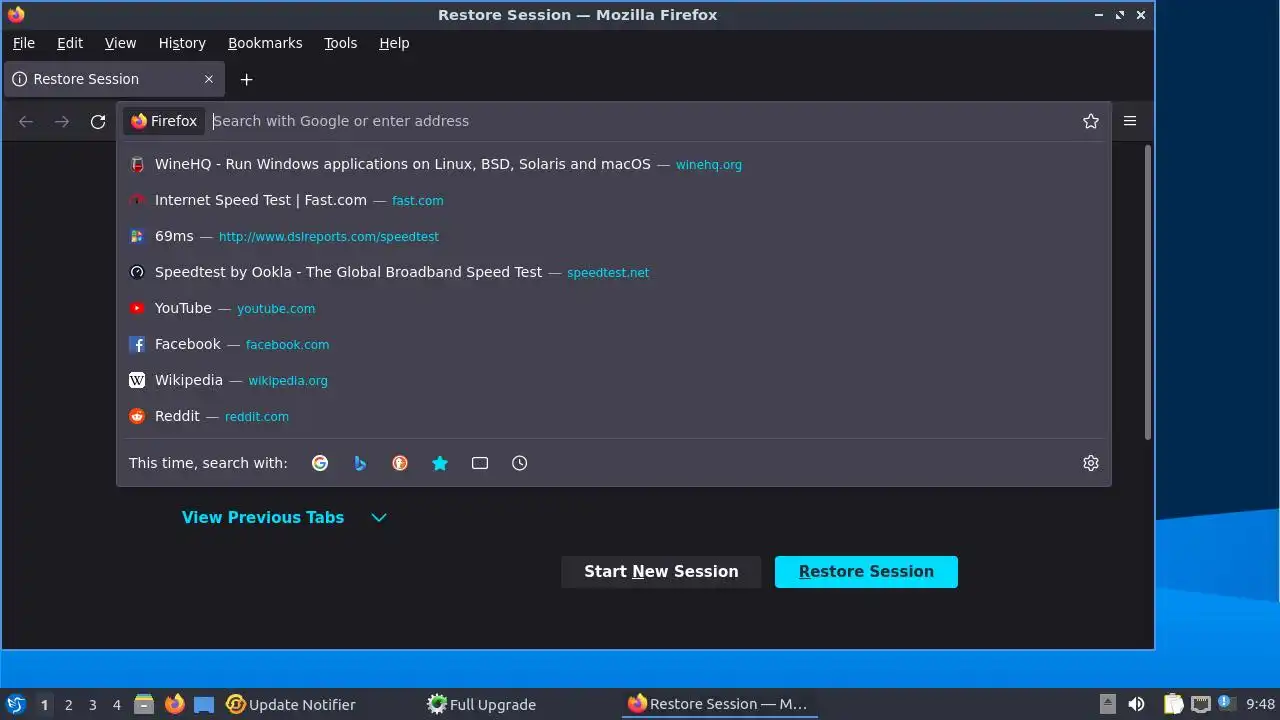Search this time in Bookmarks star icon

click(440, 463)
